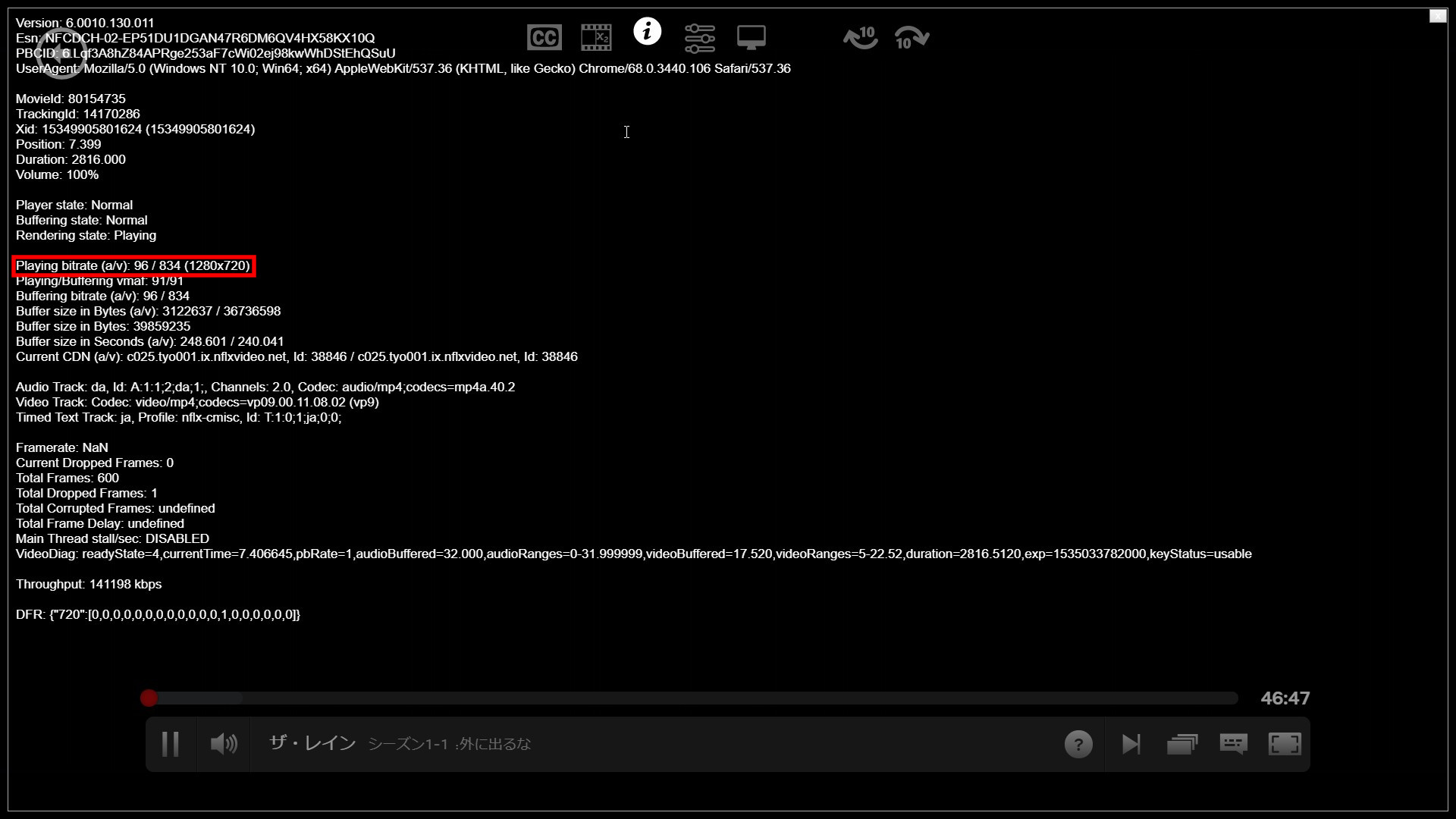The height and width of the screenshot is (819, 1456).
Task: Open the sliders settings icon
Action: point(699,38)
